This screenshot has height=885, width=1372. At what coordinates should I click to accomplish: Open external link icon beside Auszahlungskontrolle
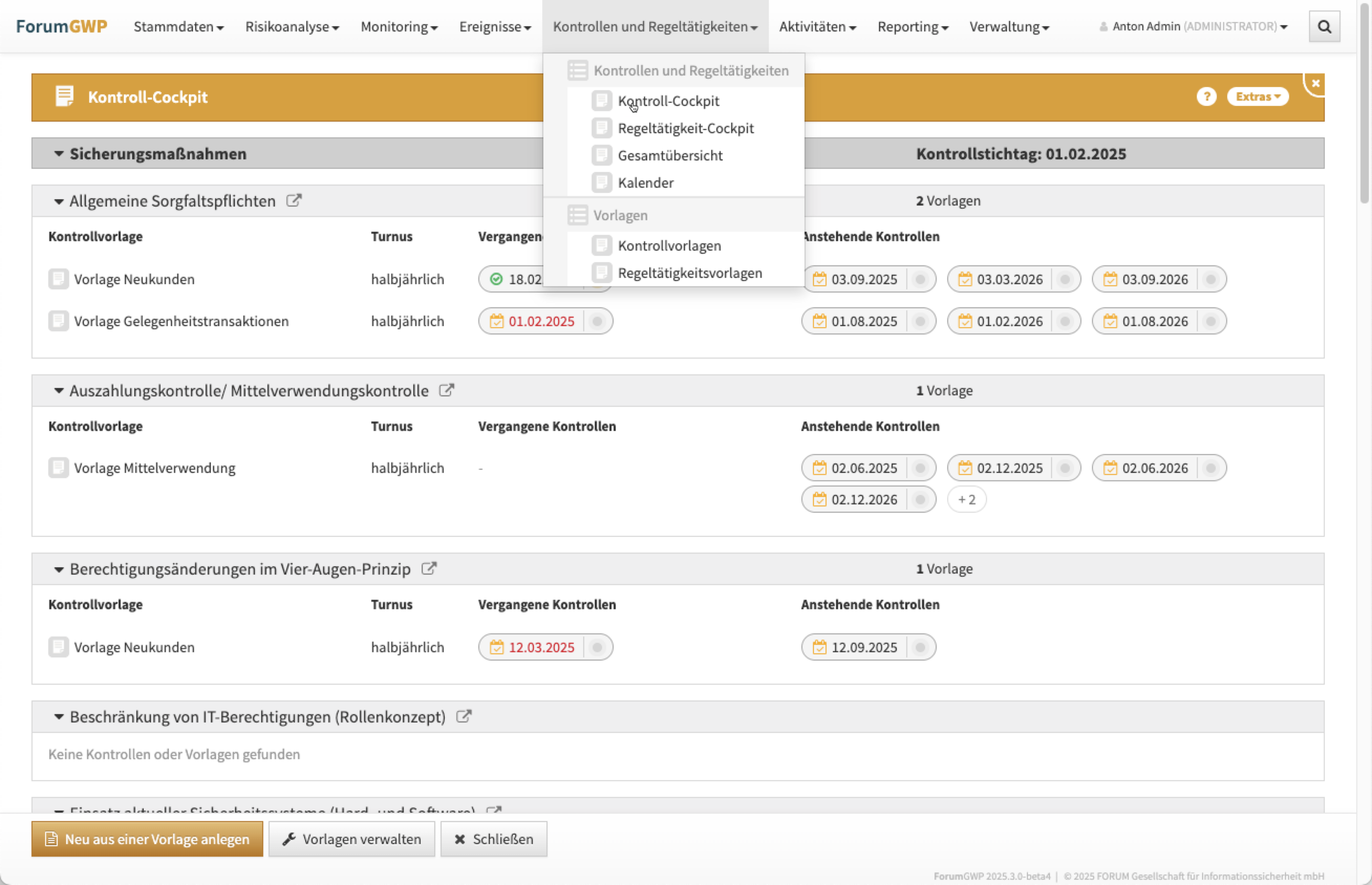[447, 390]
